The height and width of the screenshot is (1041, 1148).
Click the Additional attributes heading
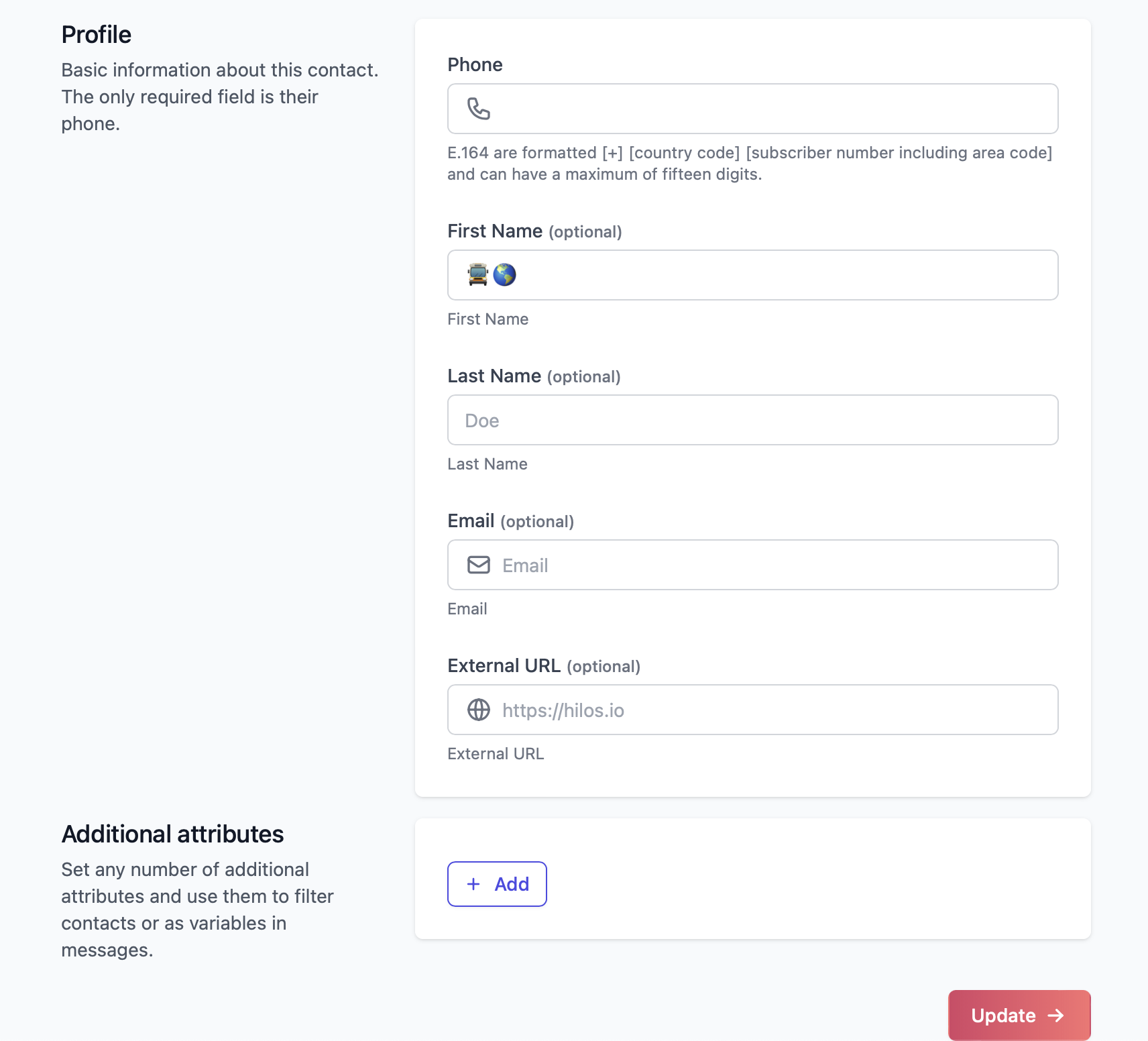point(172,834)
